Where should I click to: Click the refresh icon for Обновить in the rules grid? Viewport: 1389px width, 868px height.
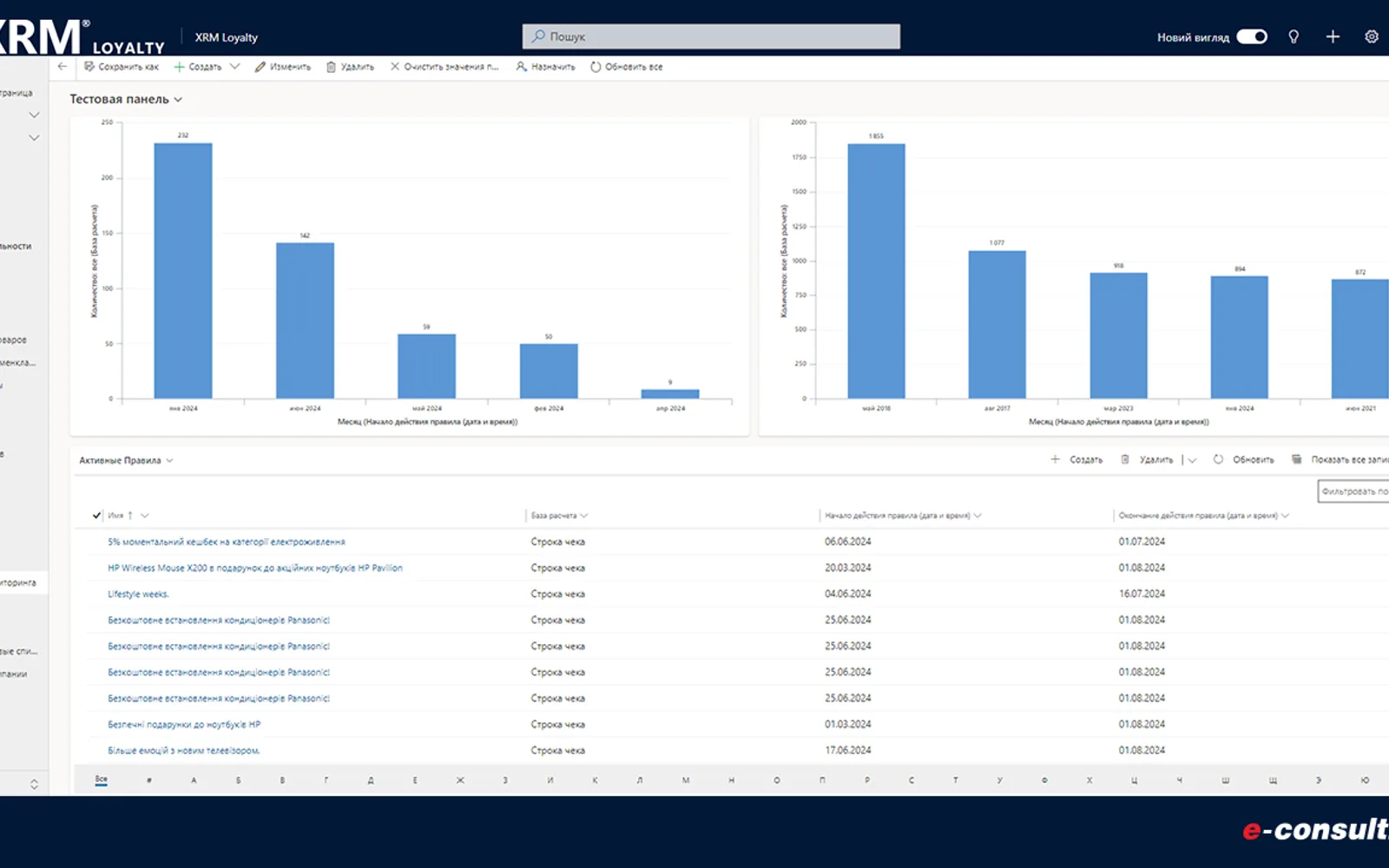[x=1218, y=459]
